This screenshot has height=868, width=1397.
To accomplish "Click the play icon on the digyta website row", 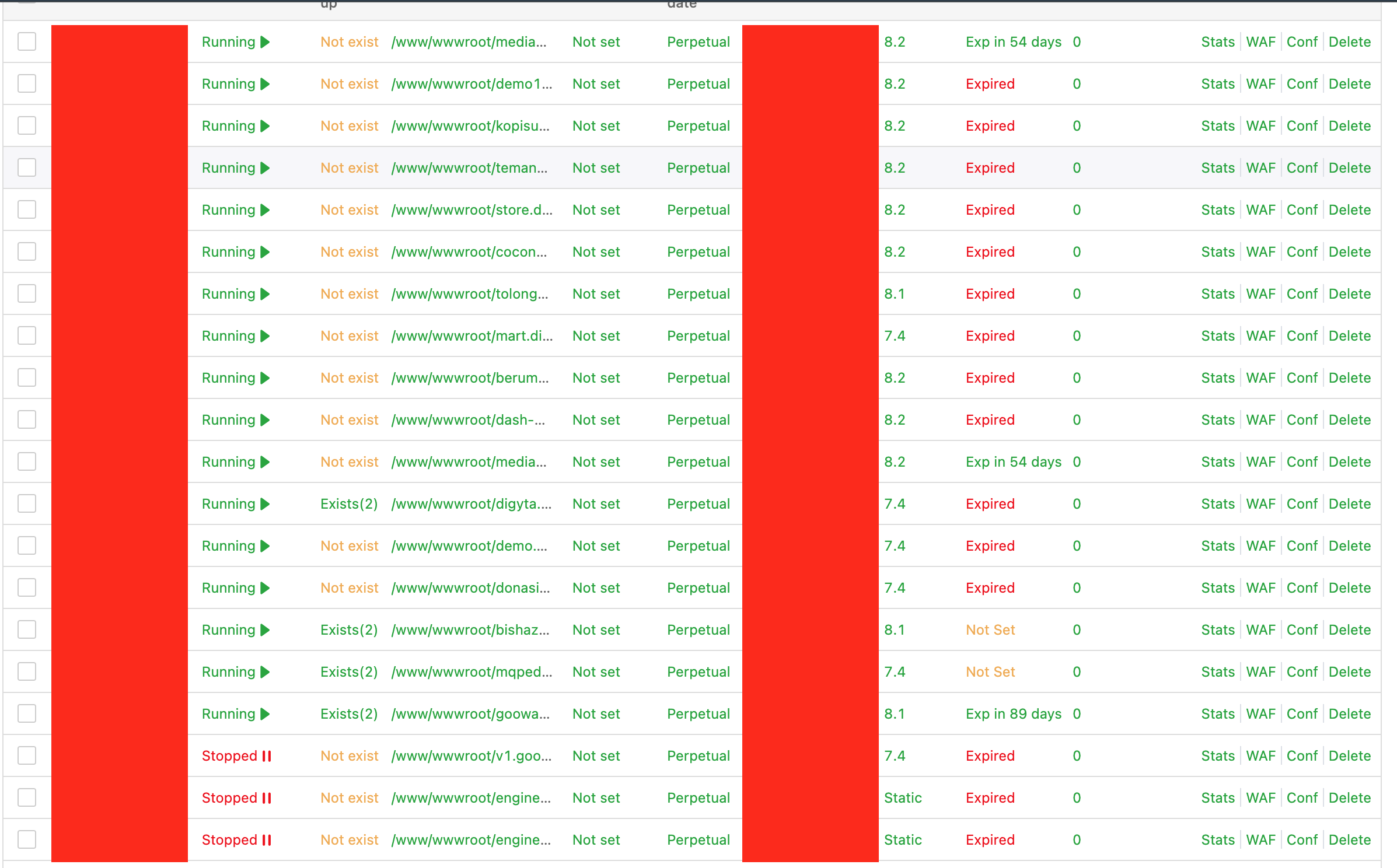I will tap(266, 503).
